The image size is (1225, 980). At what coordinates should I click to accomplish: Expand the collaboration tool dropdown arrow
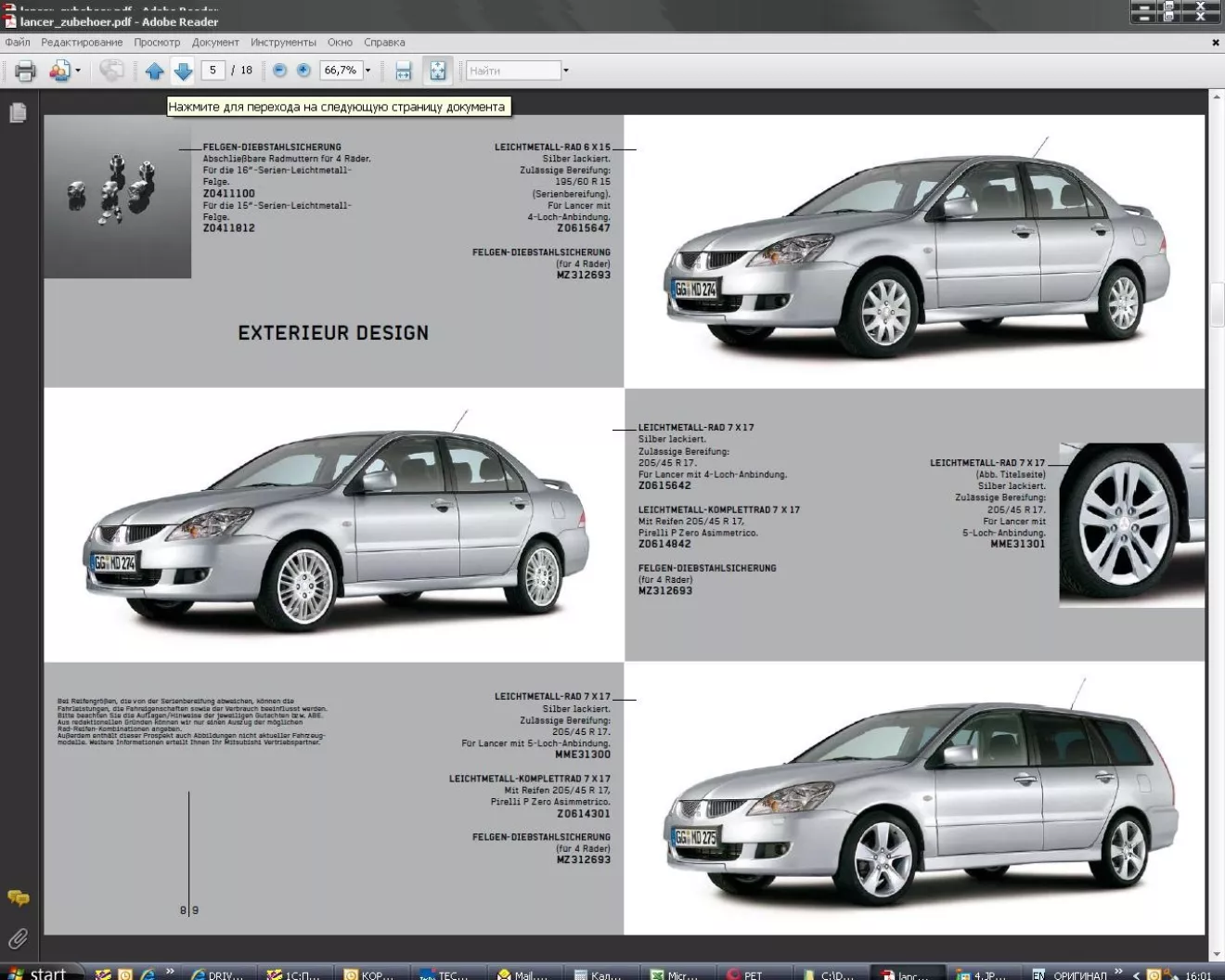[78, 71]
